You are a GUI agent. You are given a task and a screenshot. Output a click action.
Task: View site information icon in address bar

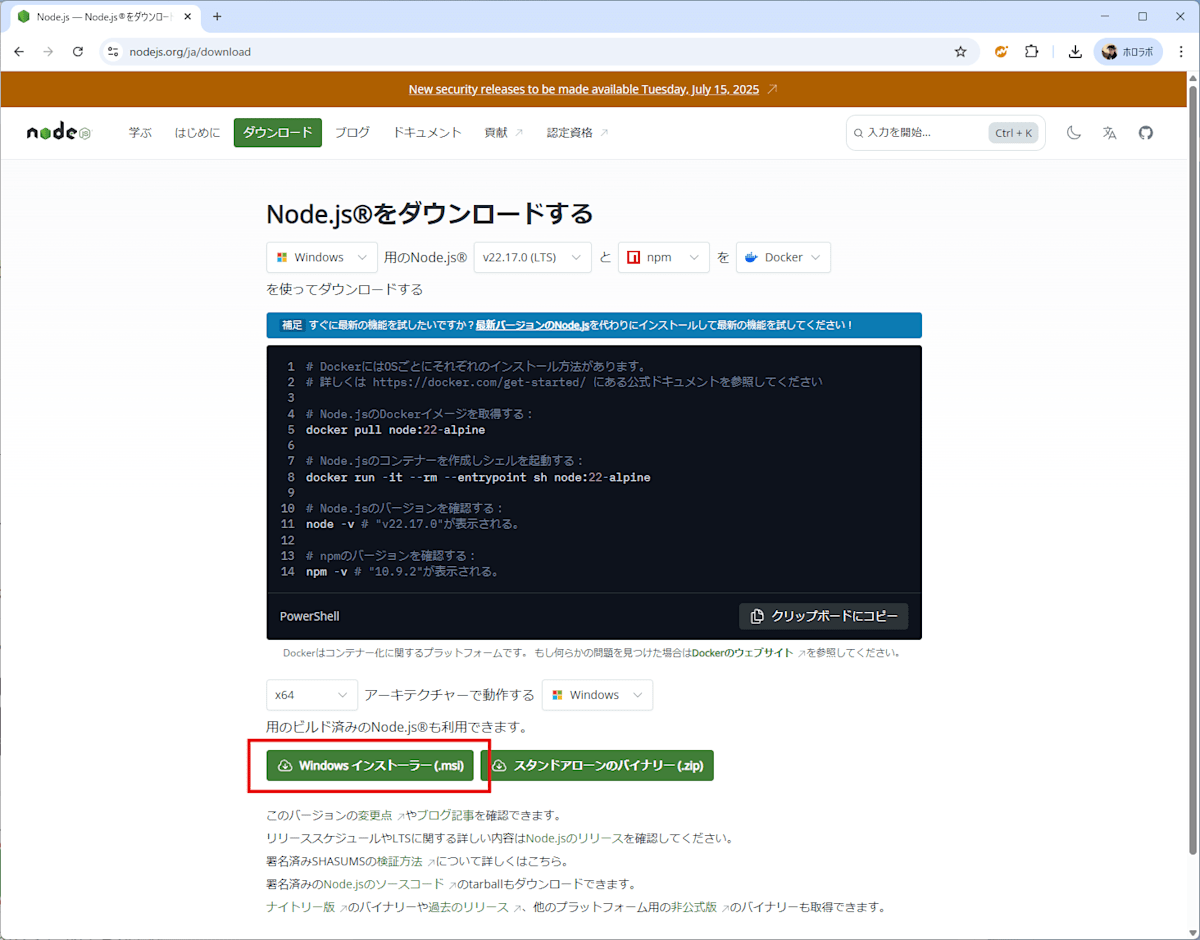[x=113, y=52]
